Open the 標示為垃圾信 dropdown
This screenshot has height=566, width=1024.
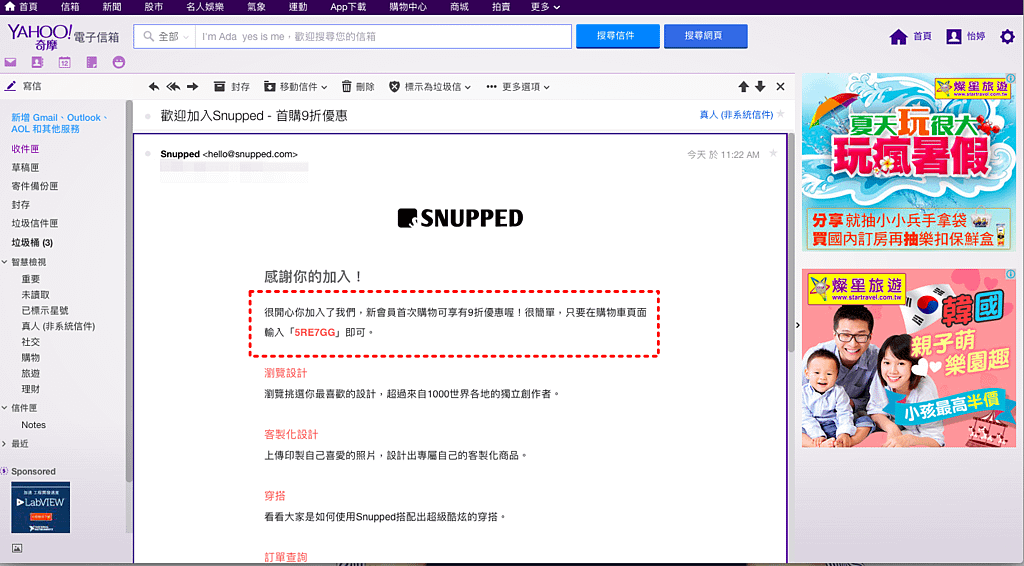tap(430, 87)
